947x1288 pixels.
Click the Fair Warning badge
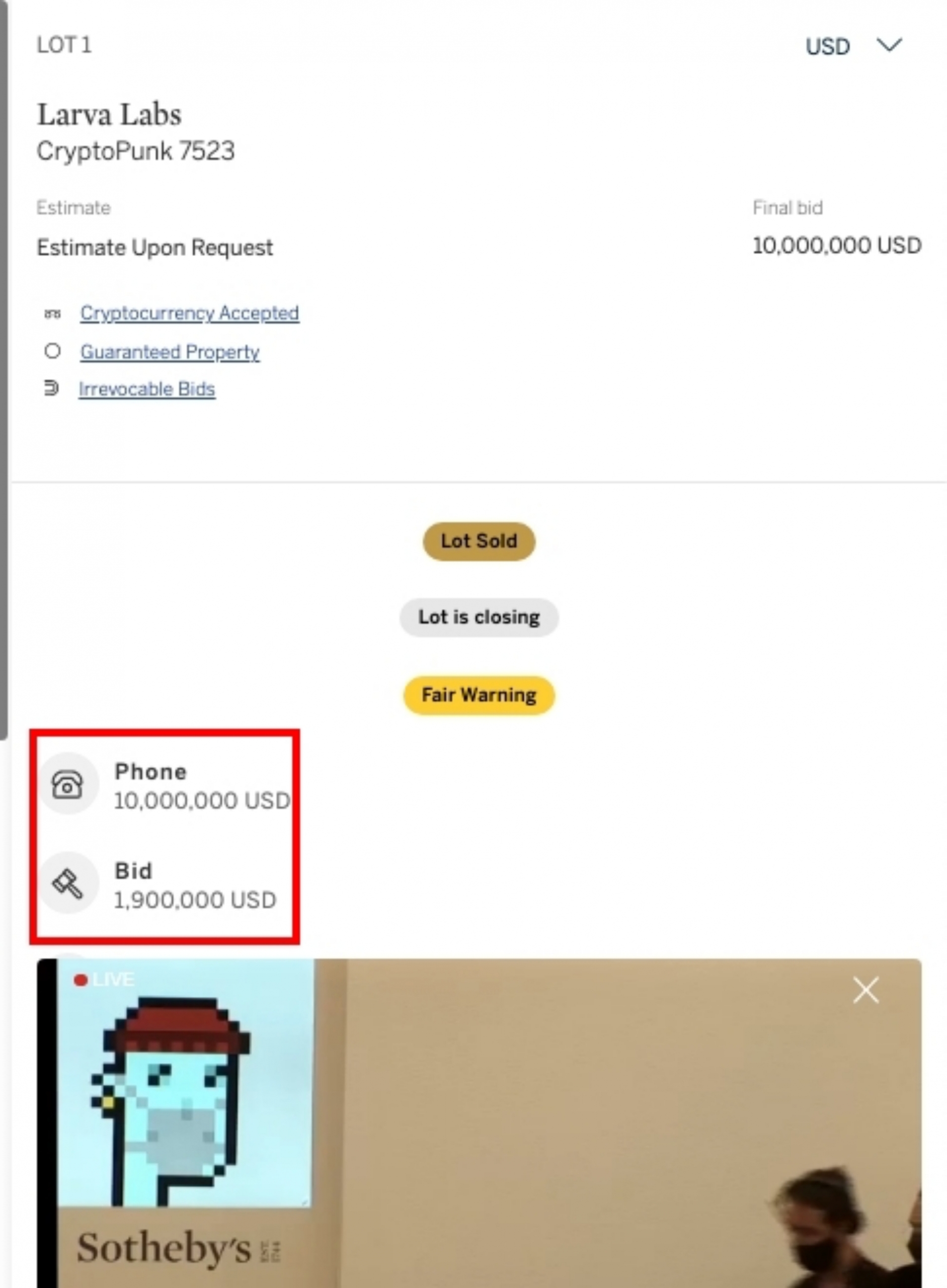point(479,695)
